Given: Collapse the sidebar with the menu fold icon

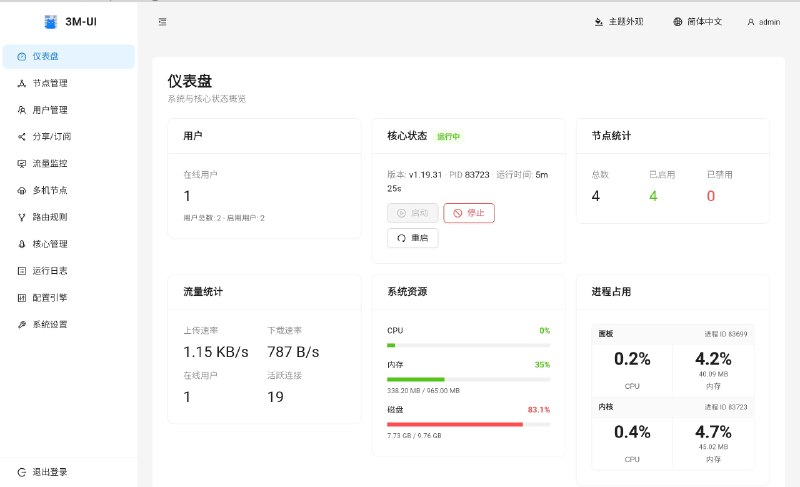Looking at the screenshot, I should [162, 22].
